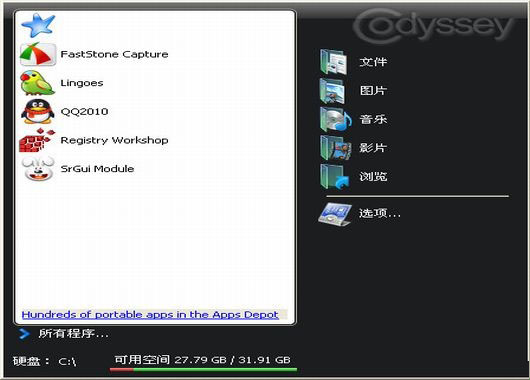Click the 硬盘 C:\ drive label
The height and width of the screenshot is (380, 530).
(x=44, y=361)
